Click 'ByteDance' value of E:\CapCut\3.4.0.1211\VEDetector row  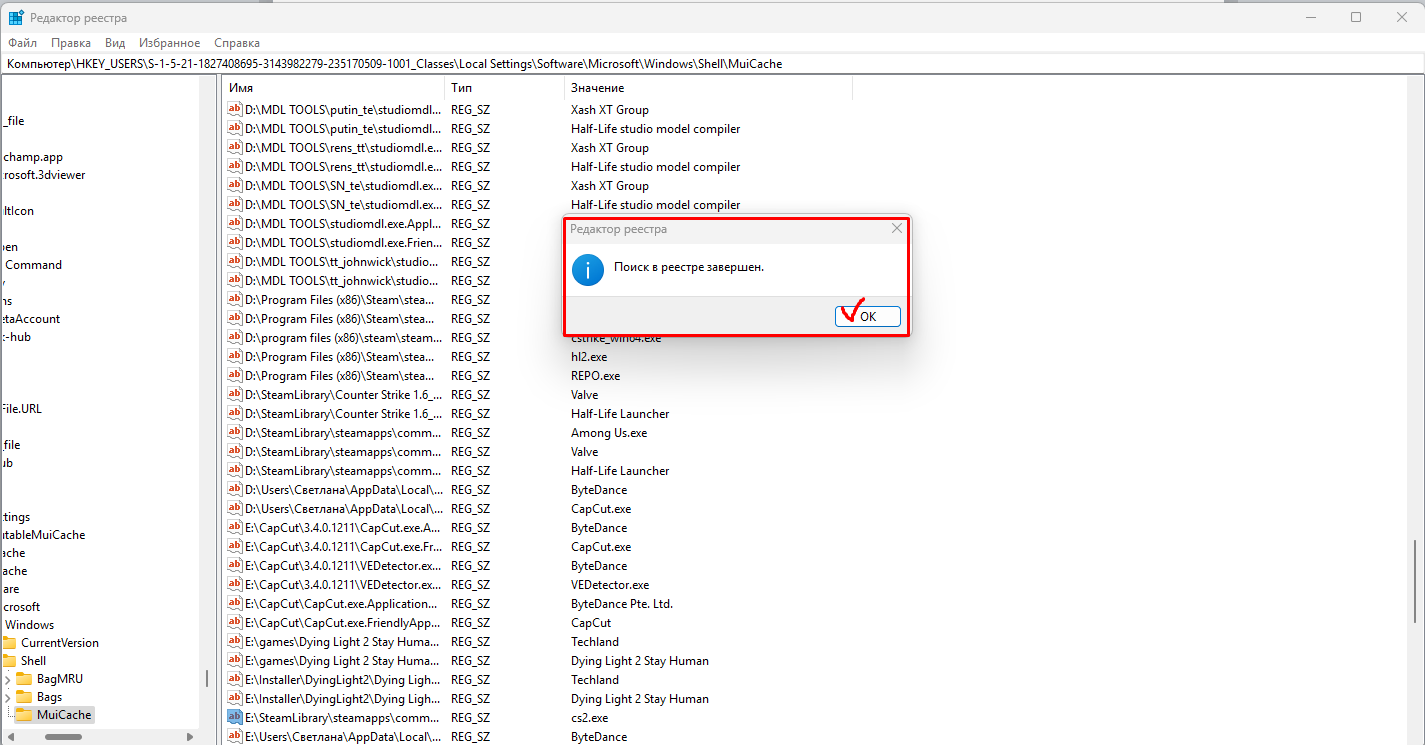pos(599,566)
